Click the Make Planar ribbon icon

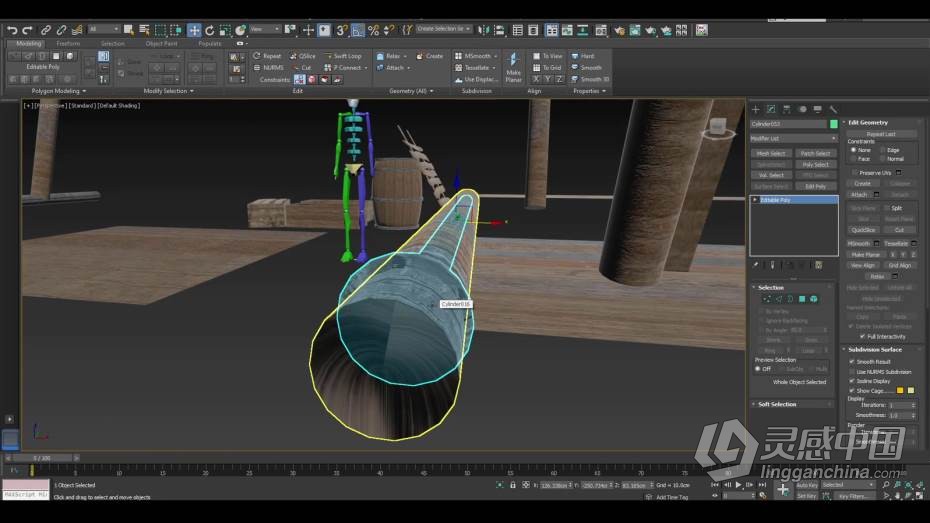coord(514,66)
